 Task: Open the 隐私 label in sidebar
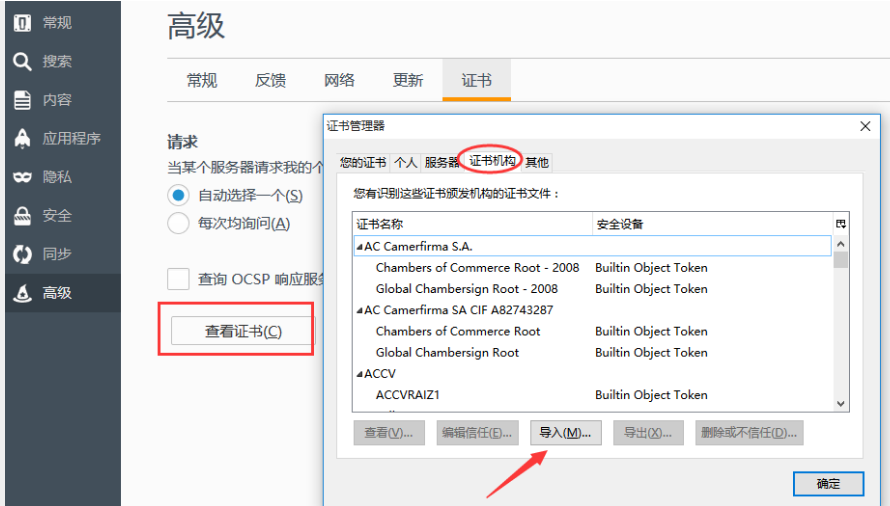click(57, 177)
